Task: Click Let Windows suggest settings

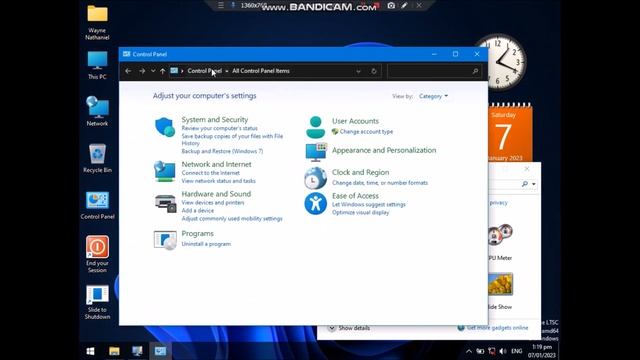Action: (369, 204)
